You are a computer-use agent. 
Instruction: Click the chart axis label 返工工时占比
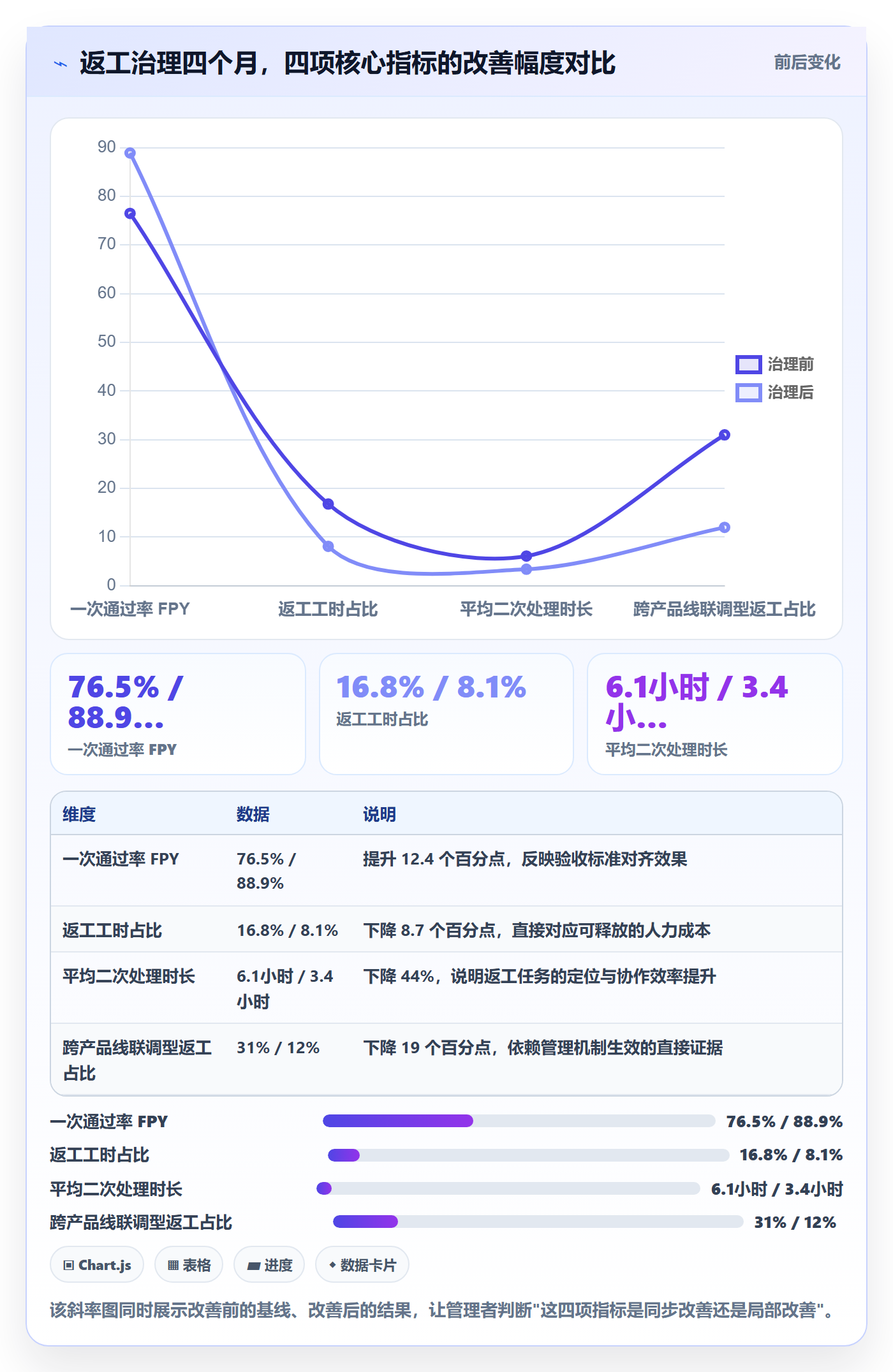(x=328, y=609)
